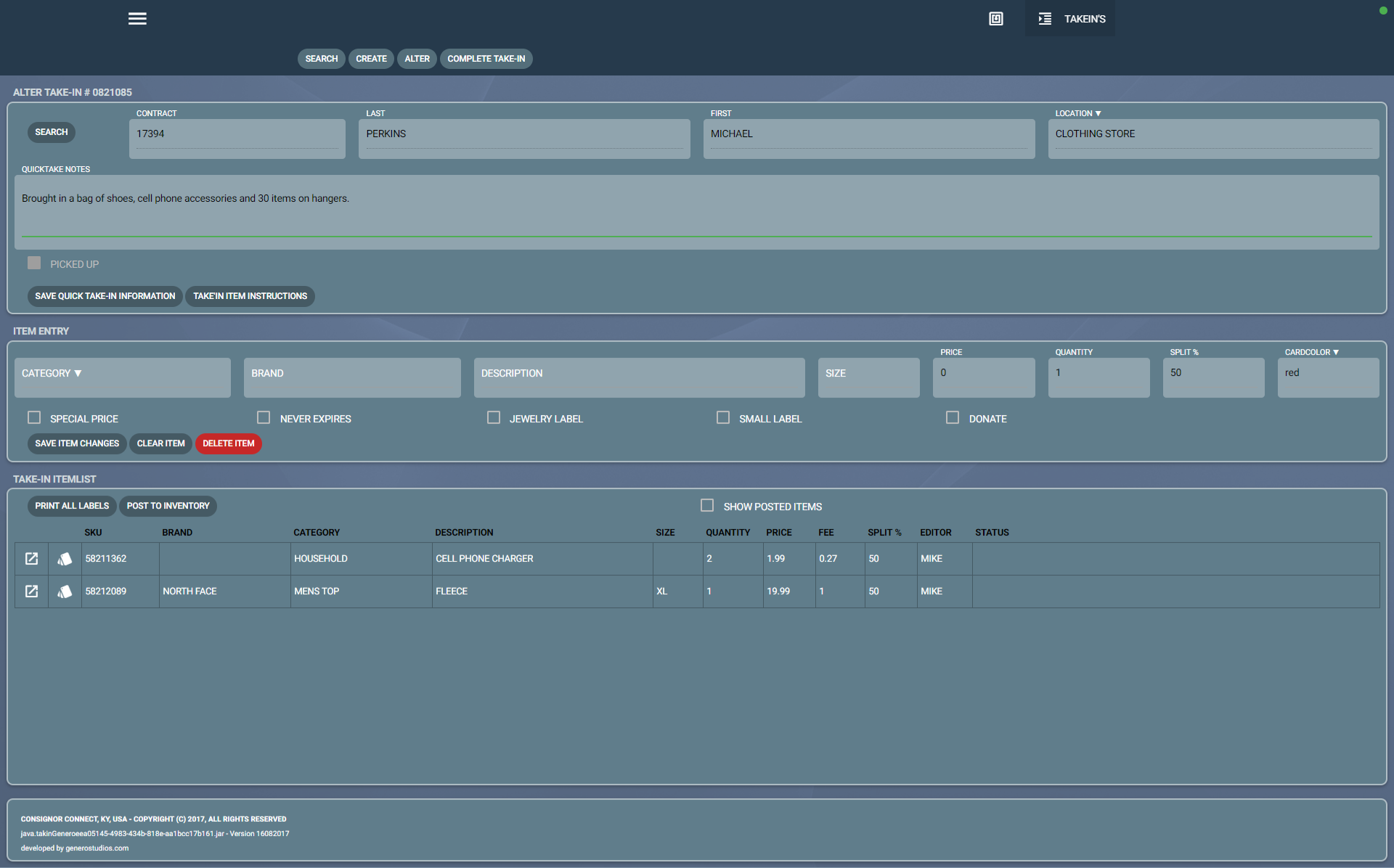This screenshot has height=868, width=1394.
Task: Click into the Quicktake Notes text area
Action: point(696,210)
